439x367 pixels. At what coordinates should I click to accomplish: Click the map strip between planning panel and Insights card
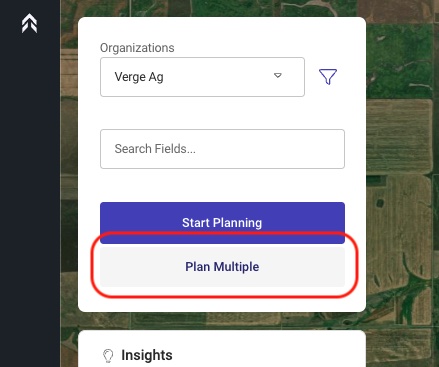(x=222, y=321)
